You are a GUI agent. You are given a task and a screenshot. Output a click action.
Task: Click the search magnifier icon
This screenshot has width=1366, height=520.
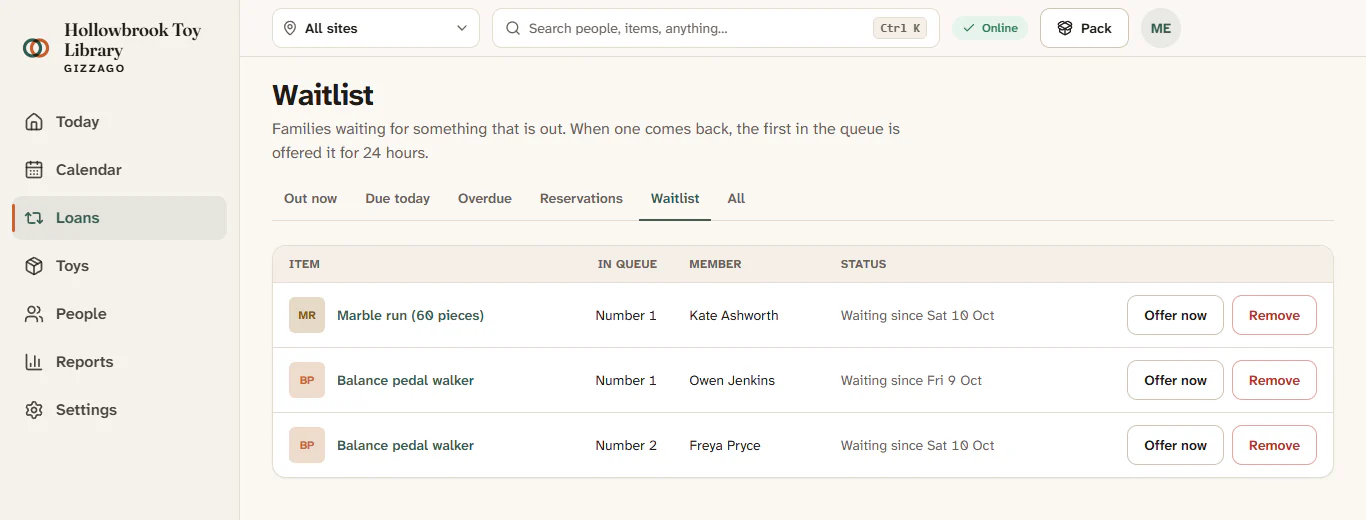(x=513, y=28)
